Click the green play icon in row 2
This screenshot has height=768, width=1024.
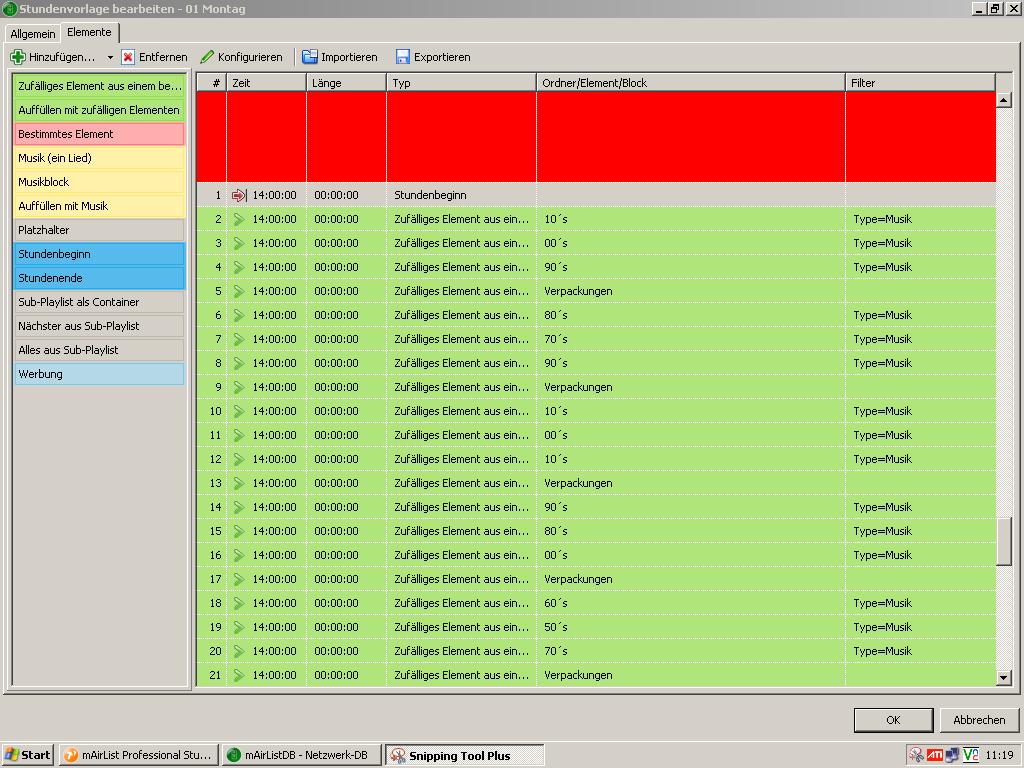[x=239, y=219]
